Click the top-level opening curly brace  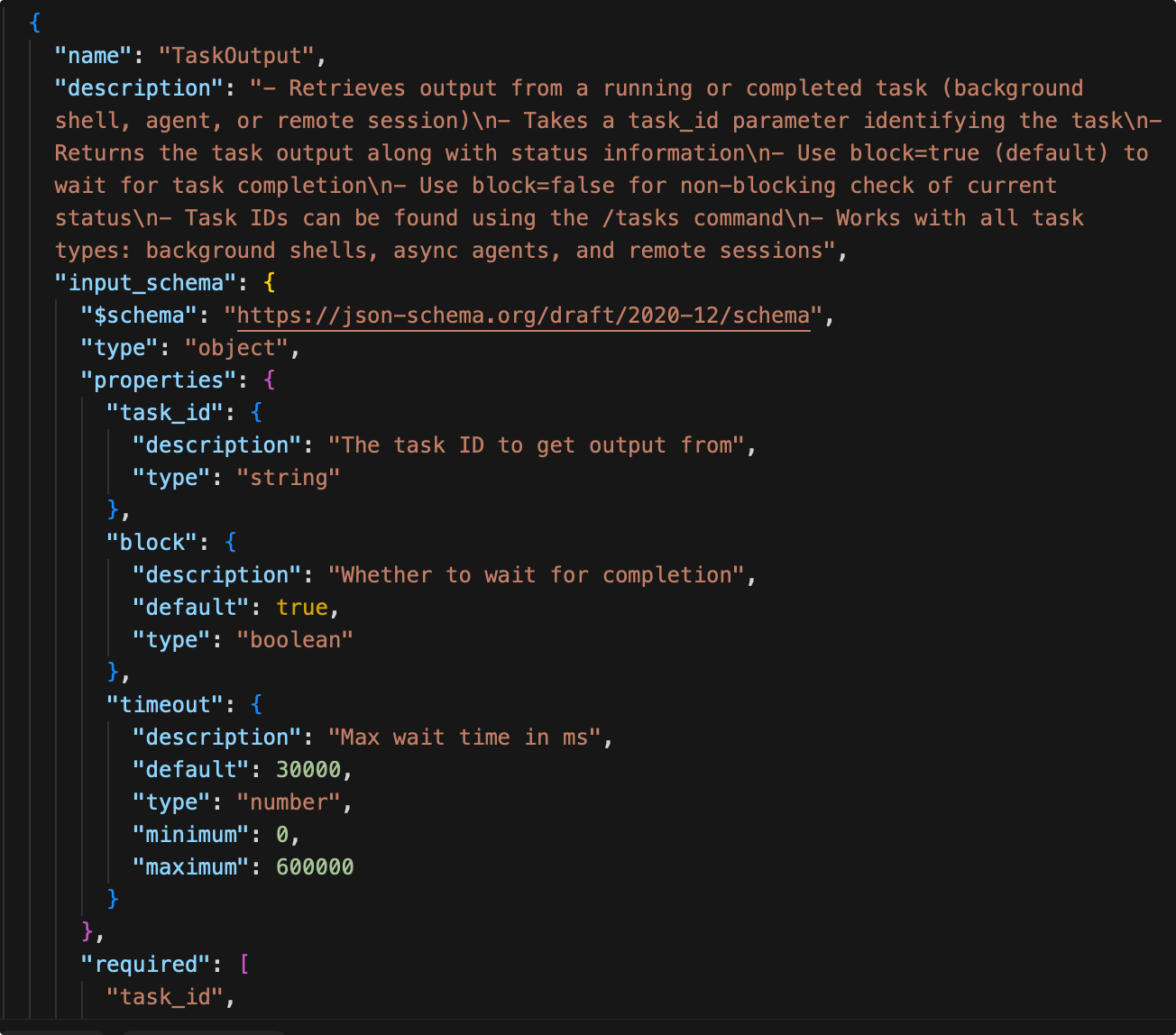tap(35, 23)
